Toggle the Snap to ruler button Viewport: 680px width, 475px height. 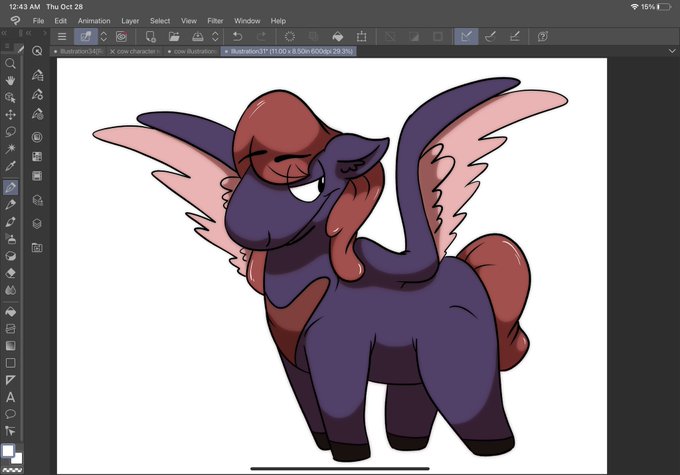click(x=466, y=36)
